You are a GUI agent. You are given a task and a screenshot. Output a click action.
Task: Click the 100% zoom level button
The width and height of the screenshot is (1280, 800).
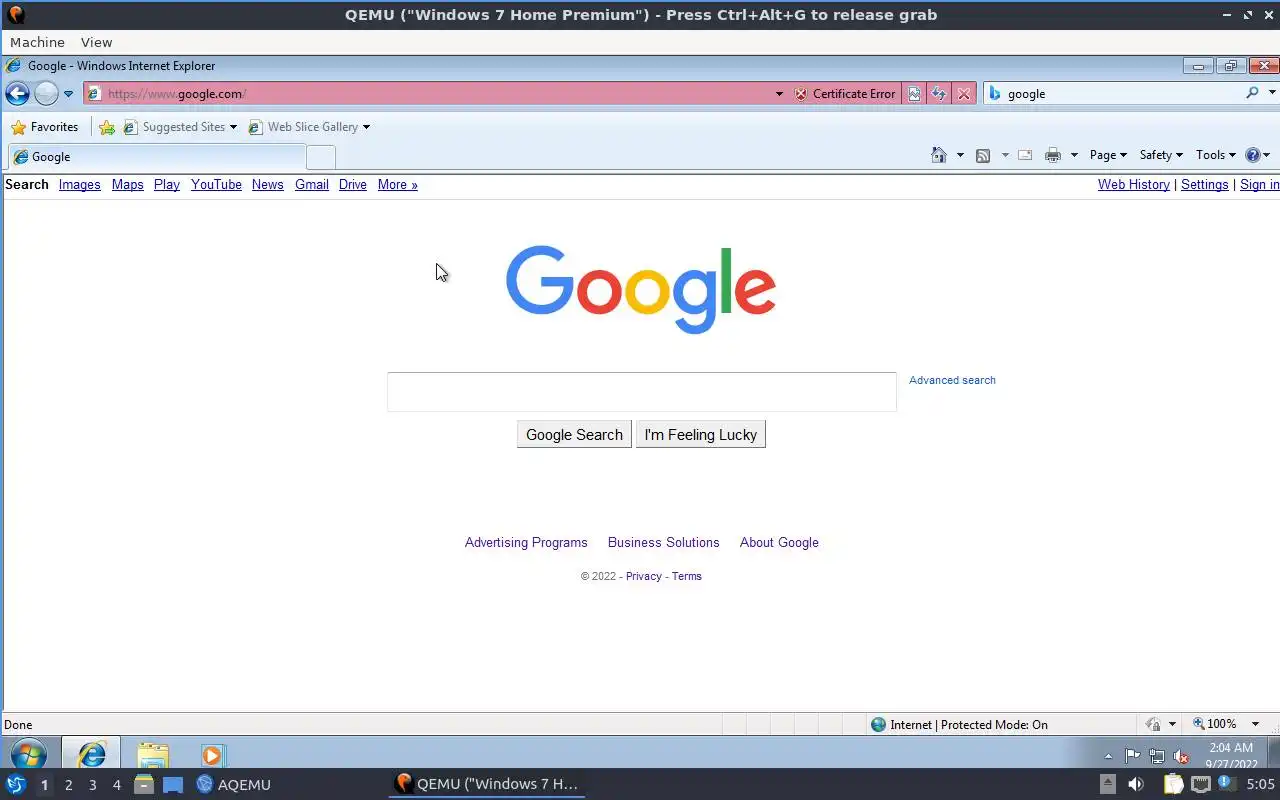tap(1214, 724)
